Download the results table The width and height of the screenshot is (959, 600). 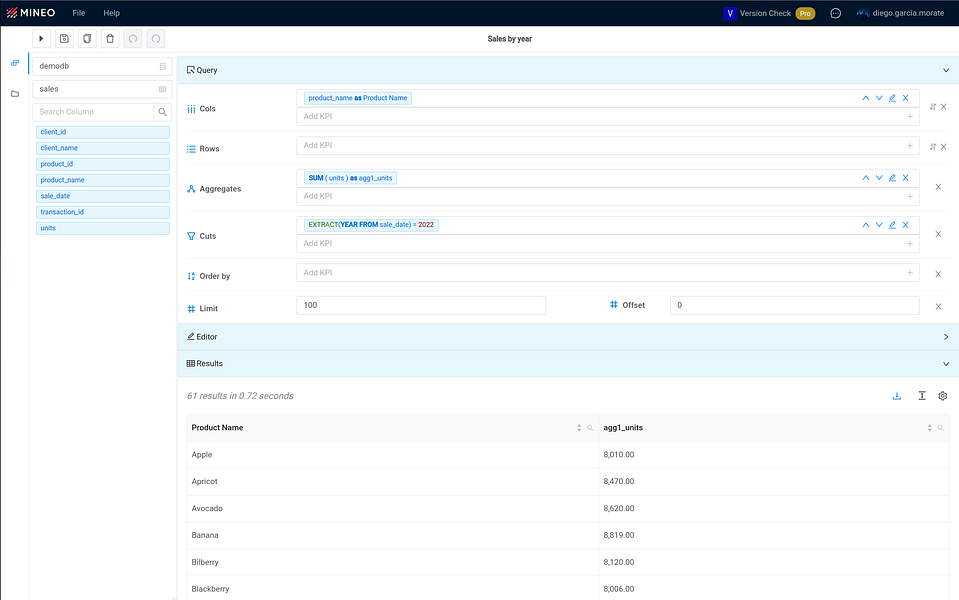pyautogui.click(x=897, y=396)
